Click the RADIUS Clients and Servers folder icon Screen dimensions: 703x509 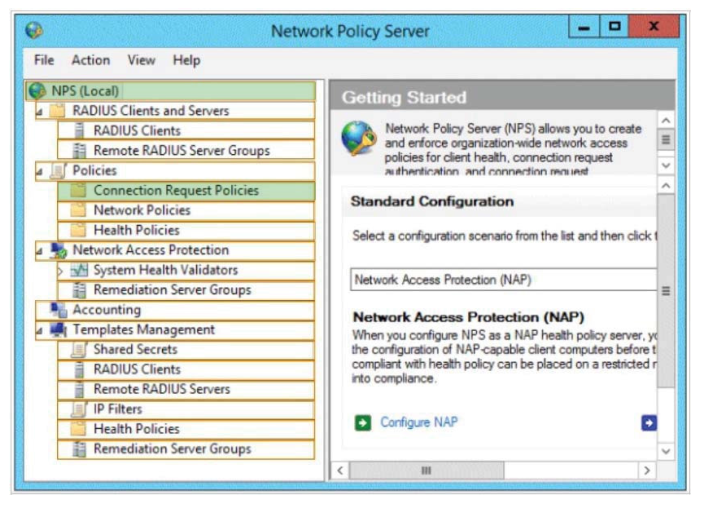[57, 111]
